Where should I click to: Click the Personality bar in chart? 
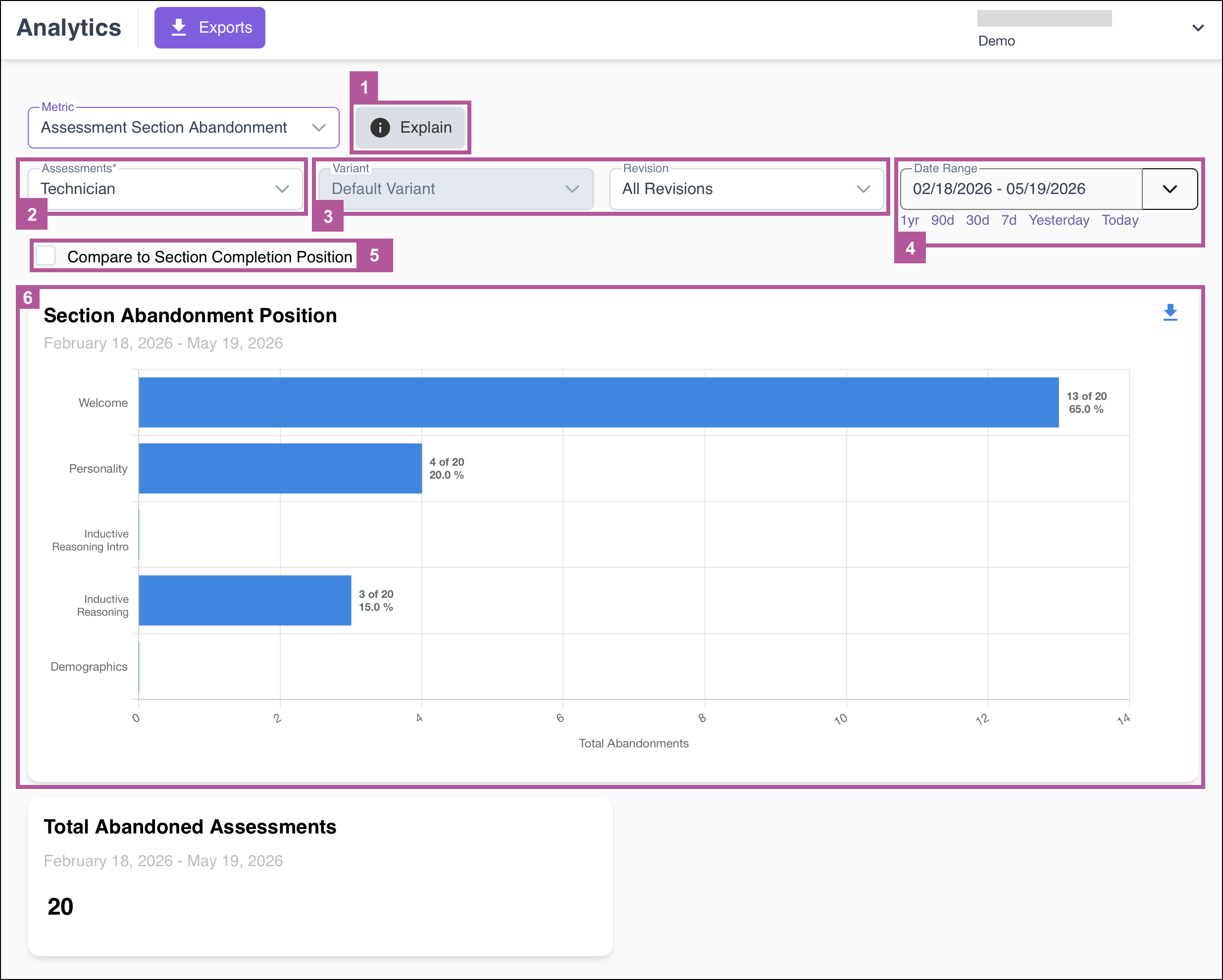(x=280, y=468)
